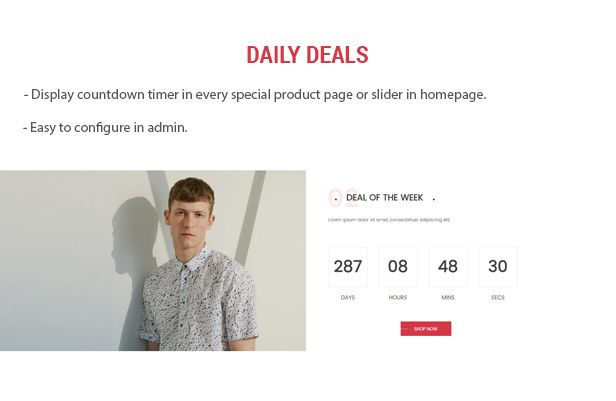
Task: Click the 48 mins countdown box
Action: (x=448, y=266)
